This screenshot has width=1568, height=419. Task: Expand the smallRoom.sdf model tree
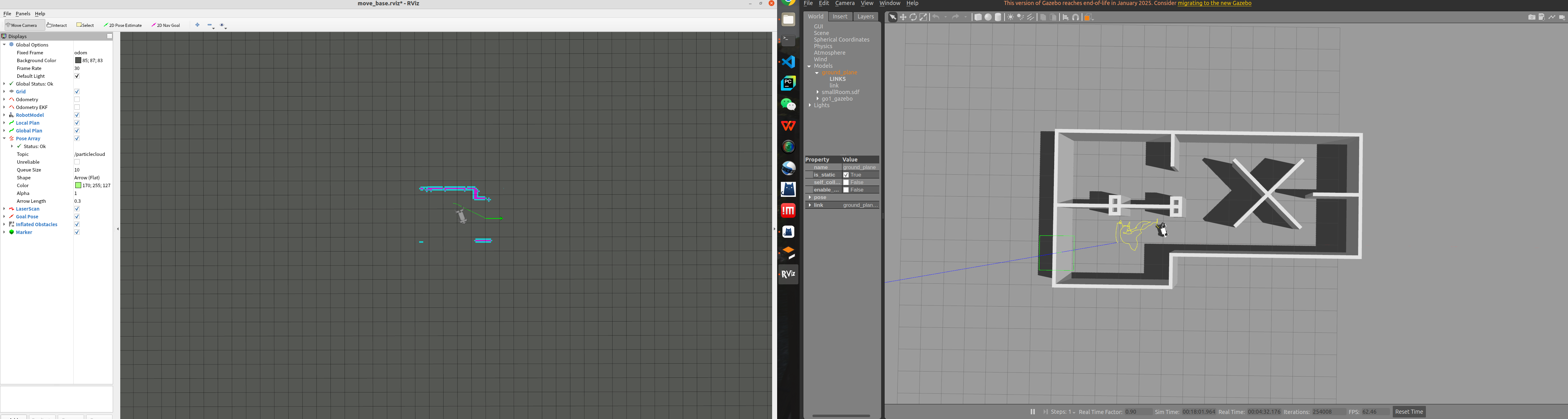coord(817,92)
